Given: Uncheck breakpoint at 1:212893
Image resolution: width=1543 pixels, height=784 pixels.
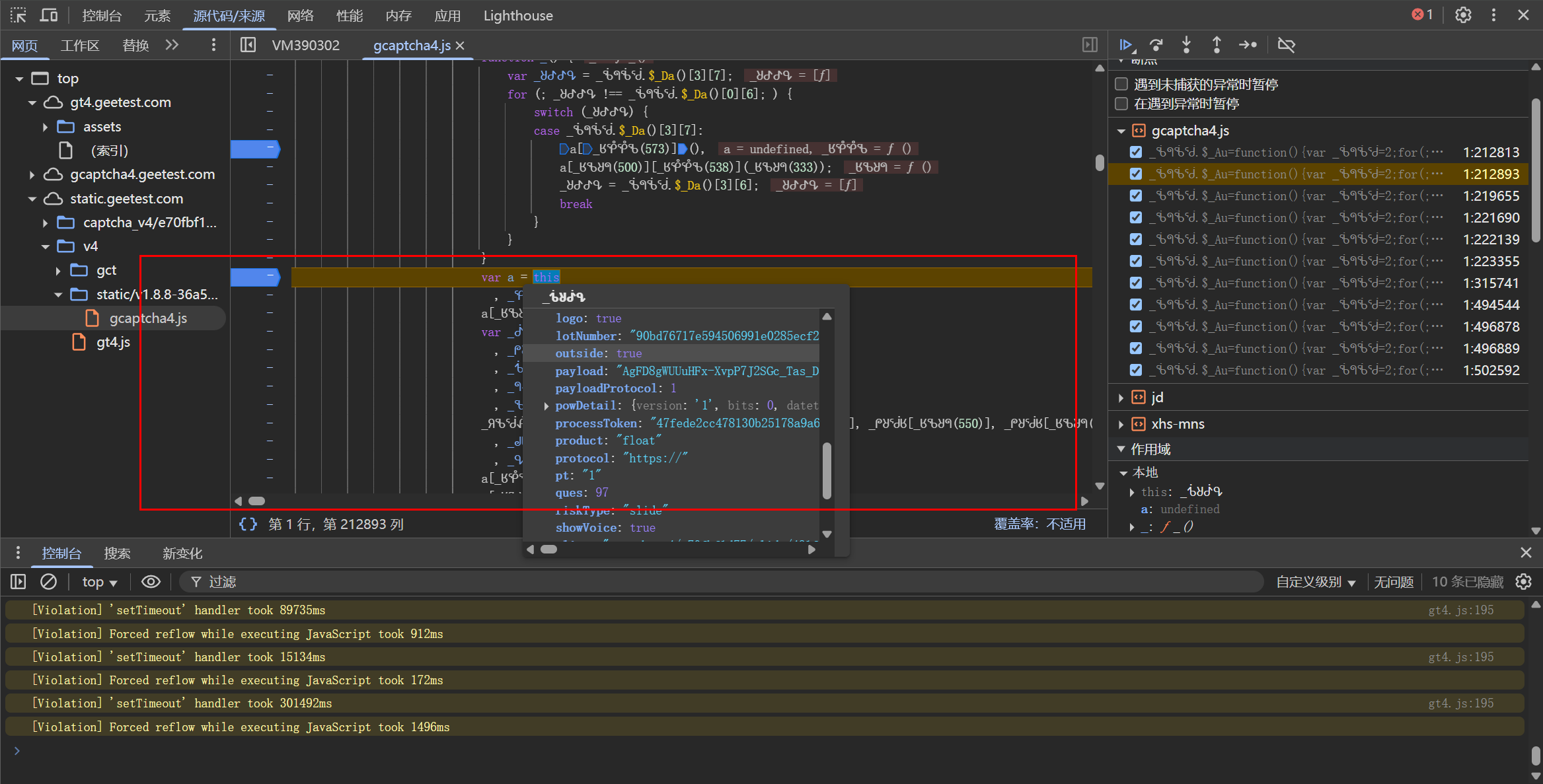Looking at the screenshot, I should [x=1136, y=174].
